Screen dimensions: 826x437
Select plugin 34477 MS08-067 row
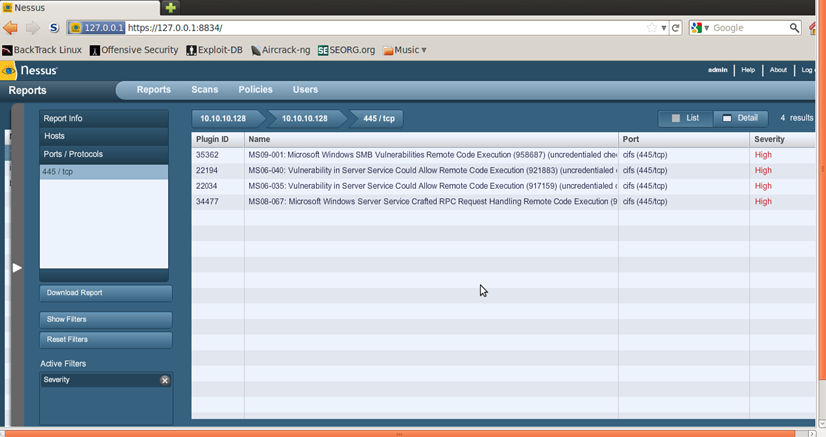click(x=503, y=201)
